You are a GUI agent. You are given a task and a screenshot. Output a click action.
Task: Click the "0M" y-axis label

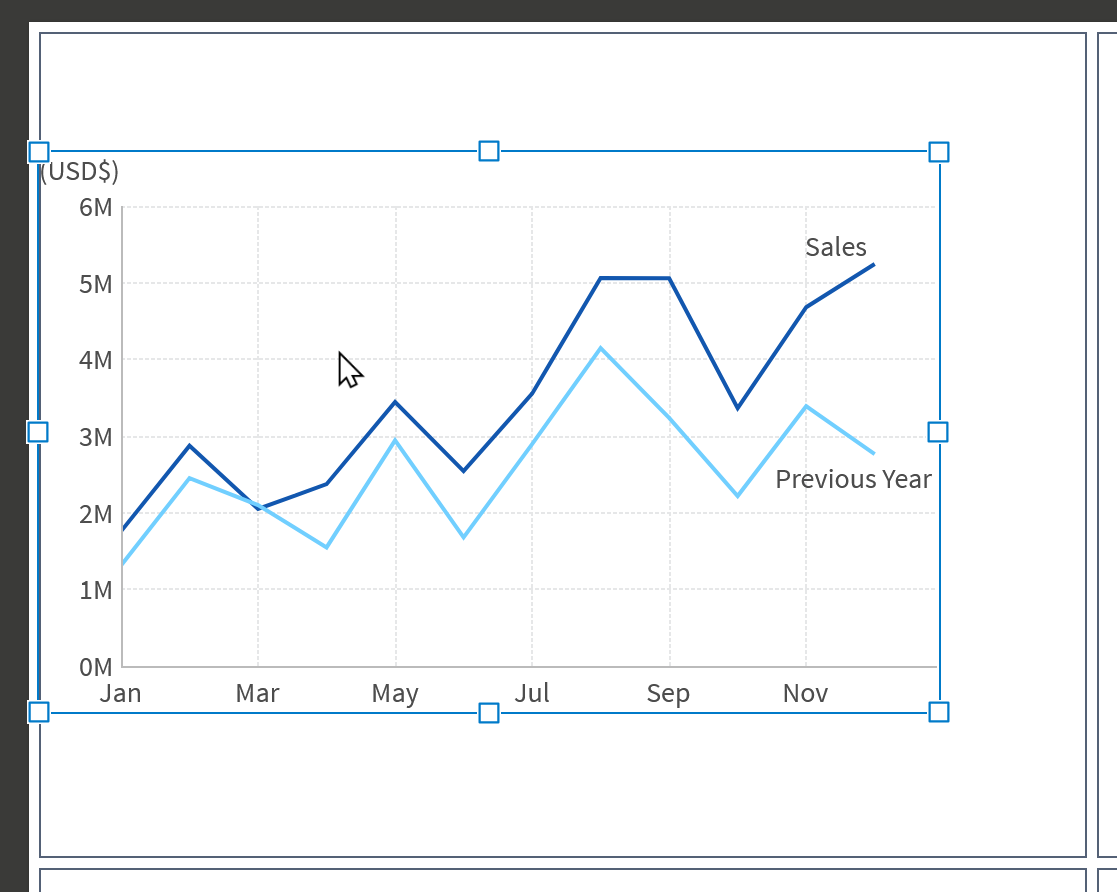(96, 667)
